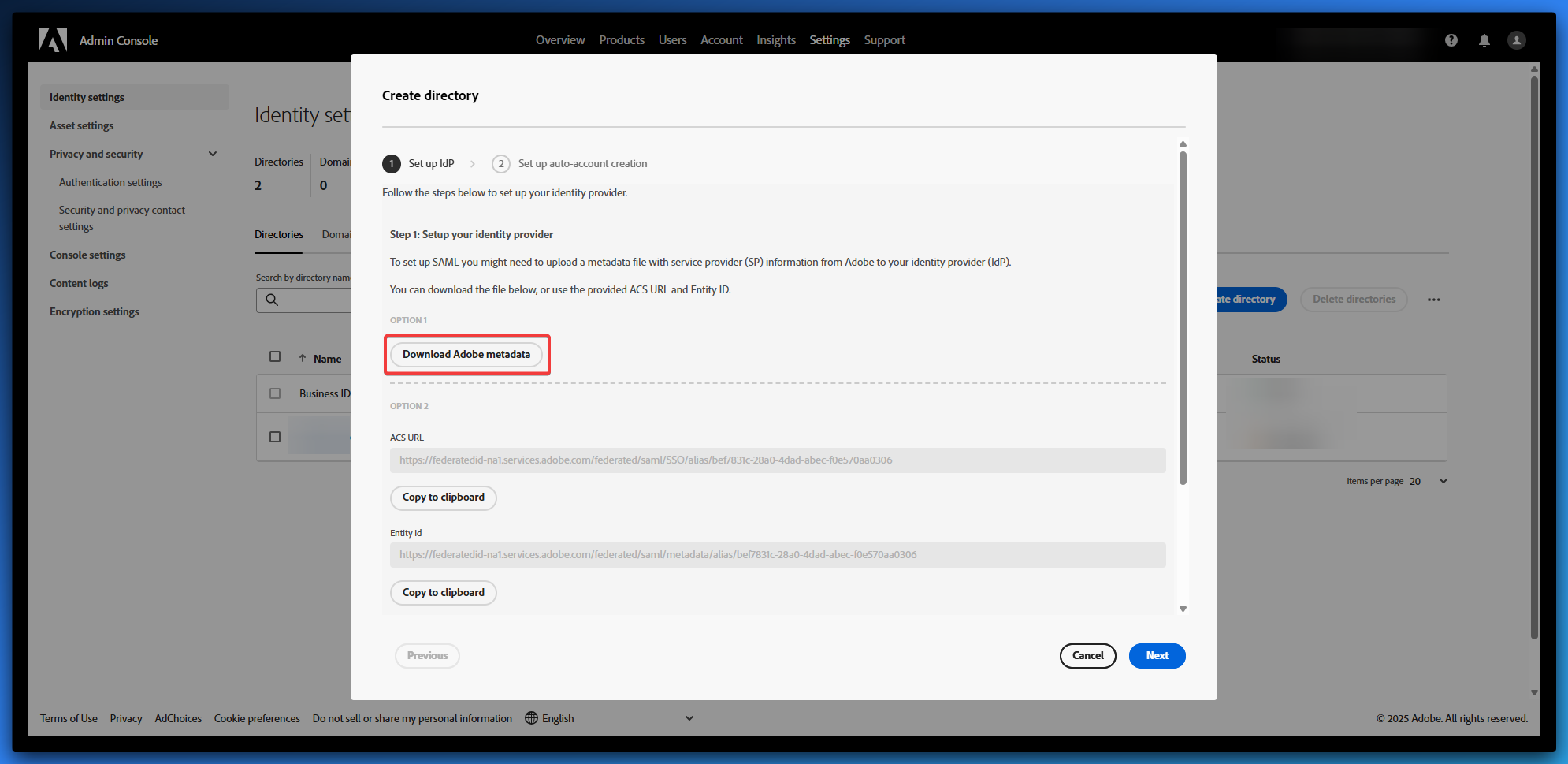The width and height of the screenshot is (1568, 764).
Task: Collapse the Privacy and security section
Action: [x=212, y=154]
